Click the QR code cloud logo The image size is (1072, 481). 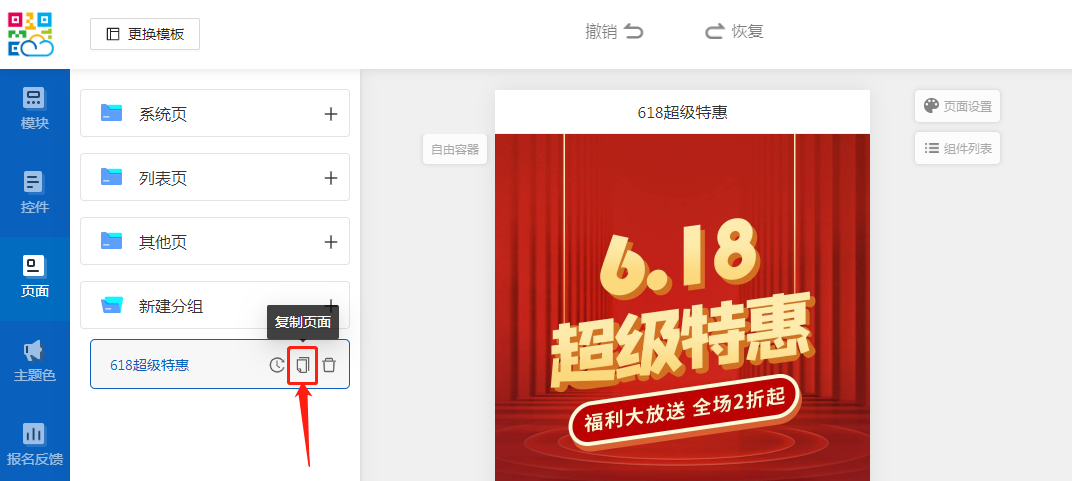31,34
